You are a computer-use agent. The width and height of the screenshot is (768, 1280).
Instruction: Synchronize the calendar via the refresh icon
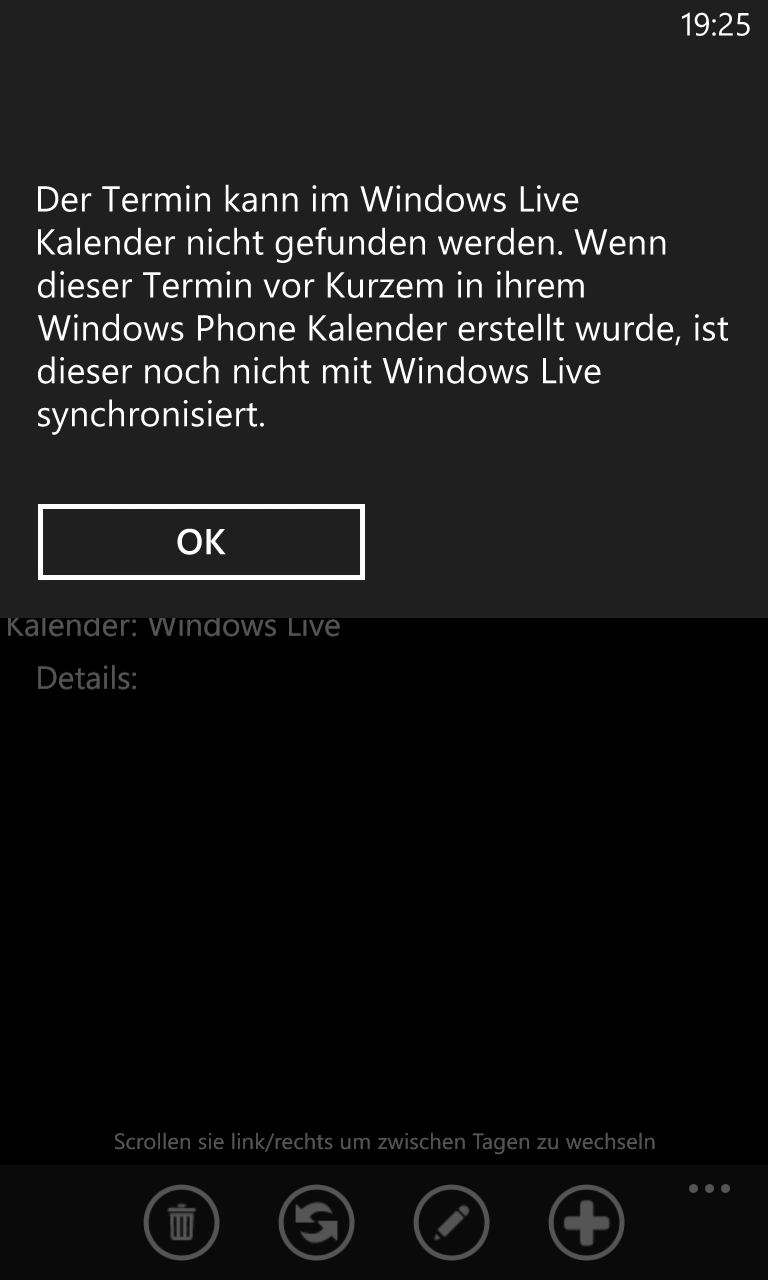tap(316, 1222)
